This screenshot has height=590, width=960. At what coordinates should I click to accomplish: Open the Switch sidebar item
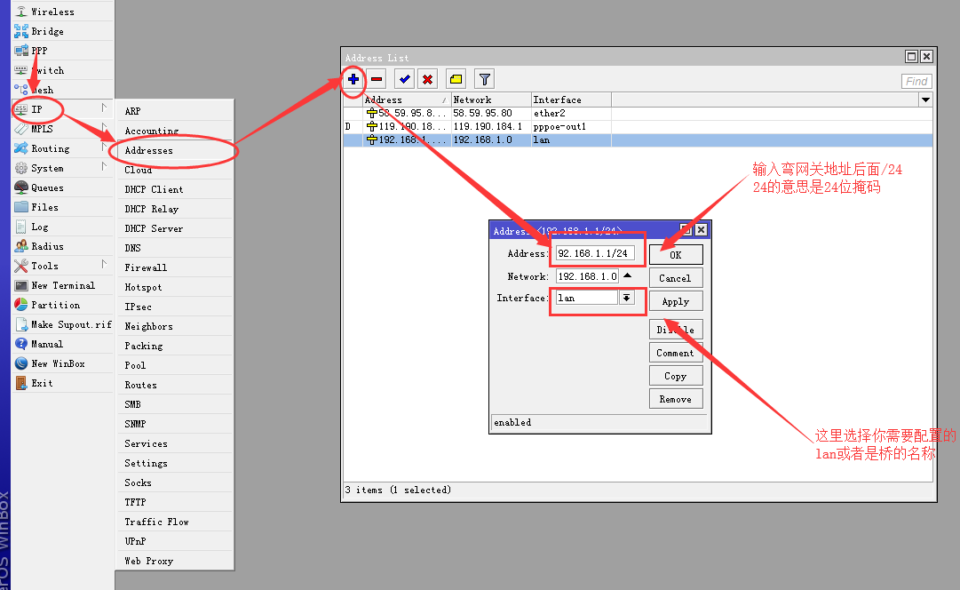pyautogui.click(x=62, y=70)
